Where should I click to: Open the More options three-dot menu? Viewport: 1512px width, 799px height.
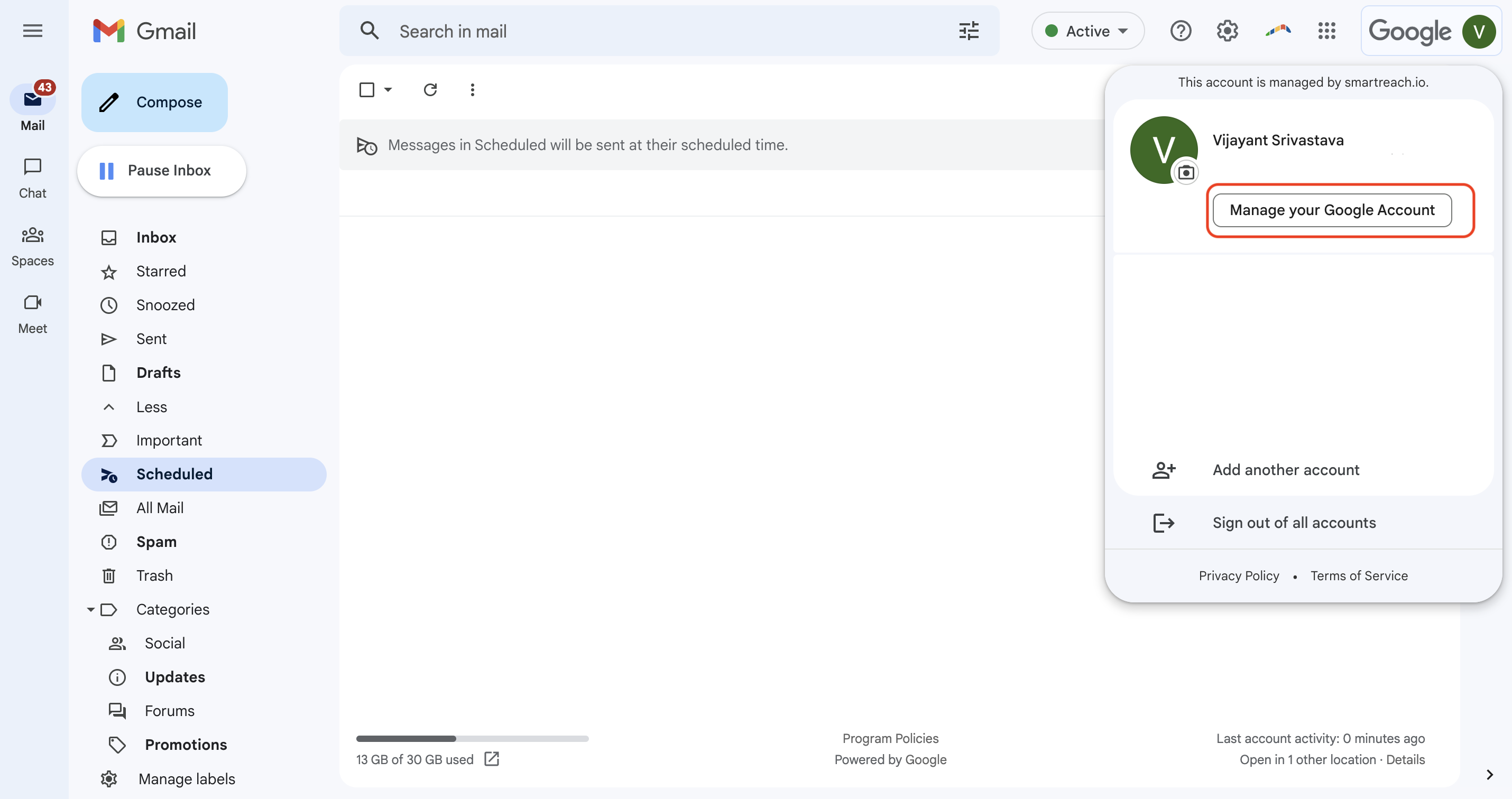pos(472,90)
